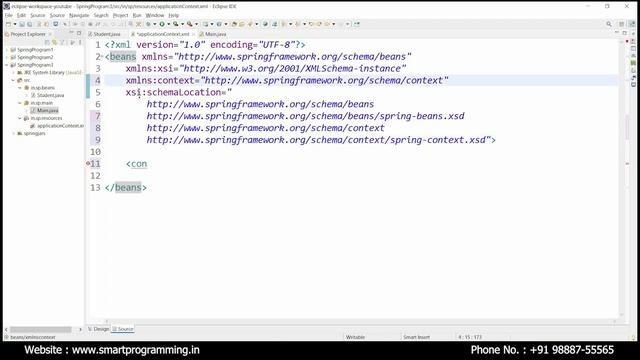Maximize the Project Explorer panel
This screenshot has height=360, width=640.
click(79, 33)
